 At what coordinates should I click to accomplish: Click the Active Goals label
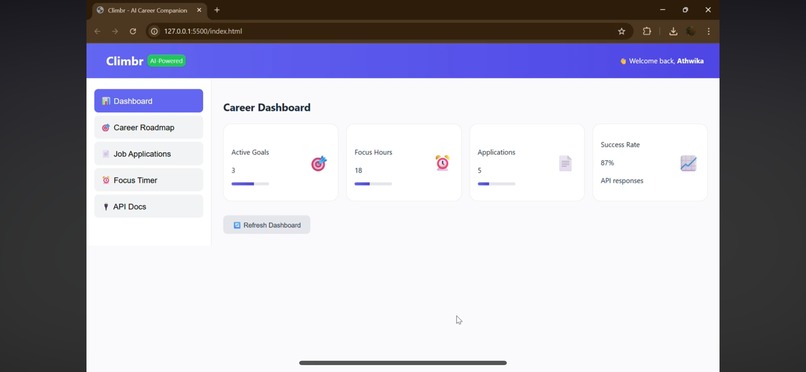tap(250, 152)
